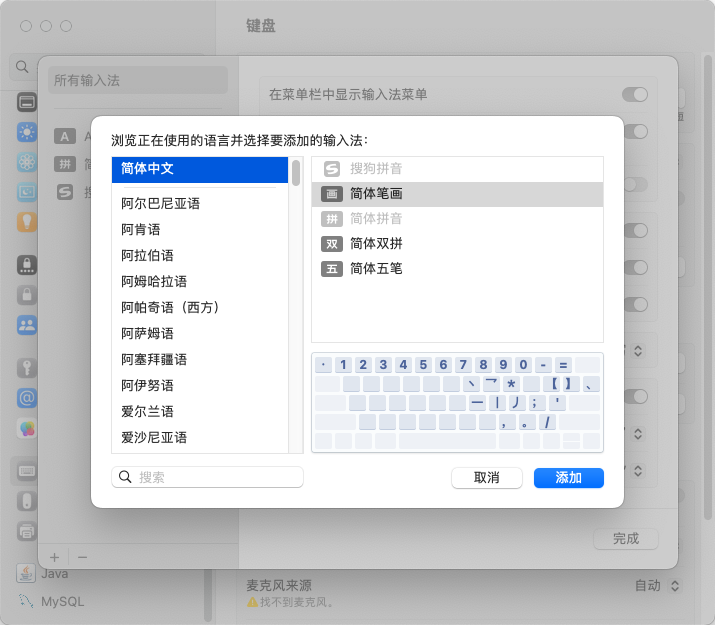715x625 pixels.
Task: Open Java pane in settings sidebar
Action: [43, 573]
